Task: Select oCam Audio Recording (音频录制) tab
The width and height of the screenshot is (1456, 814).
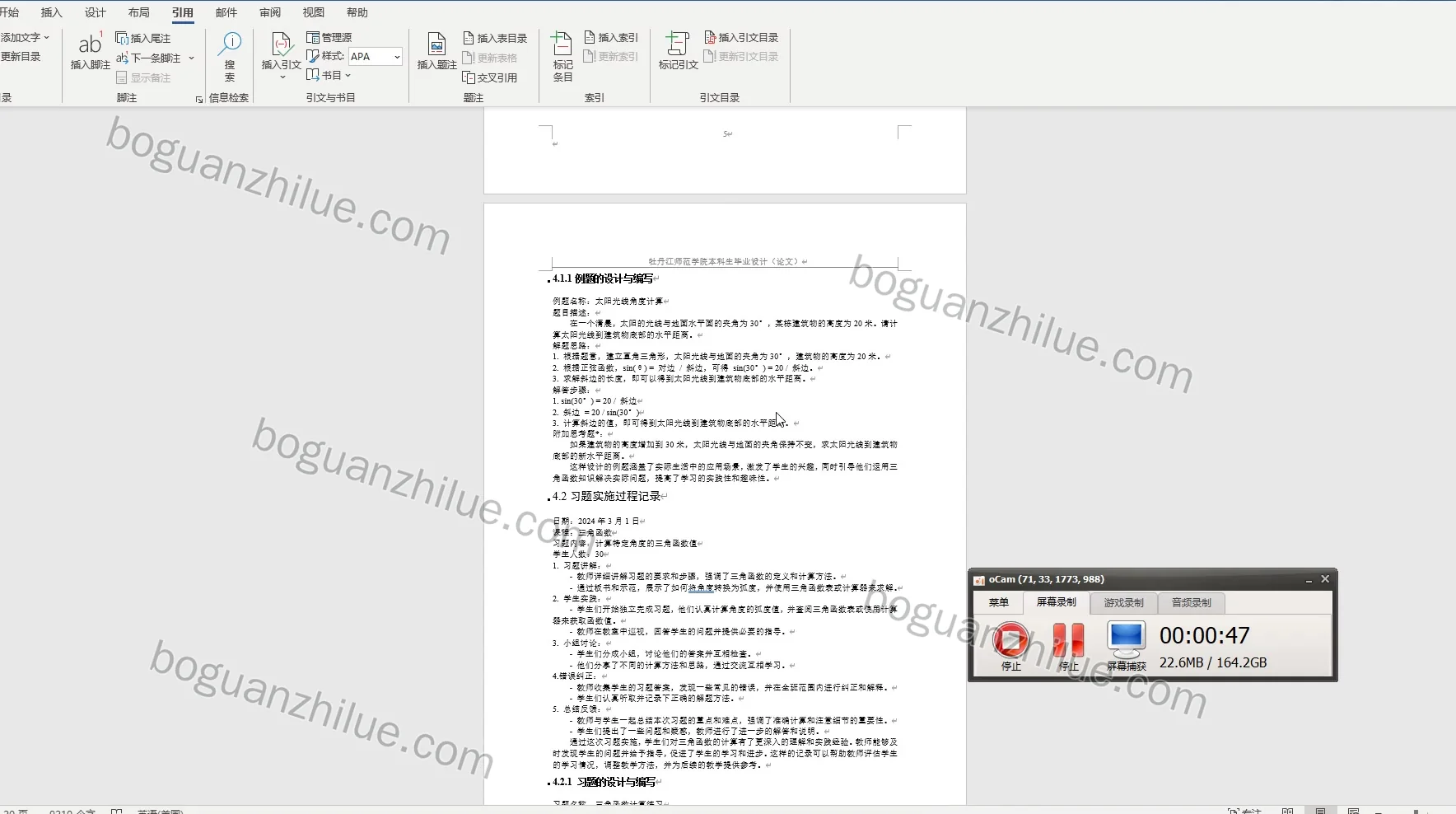Action: click(1192, 602)
